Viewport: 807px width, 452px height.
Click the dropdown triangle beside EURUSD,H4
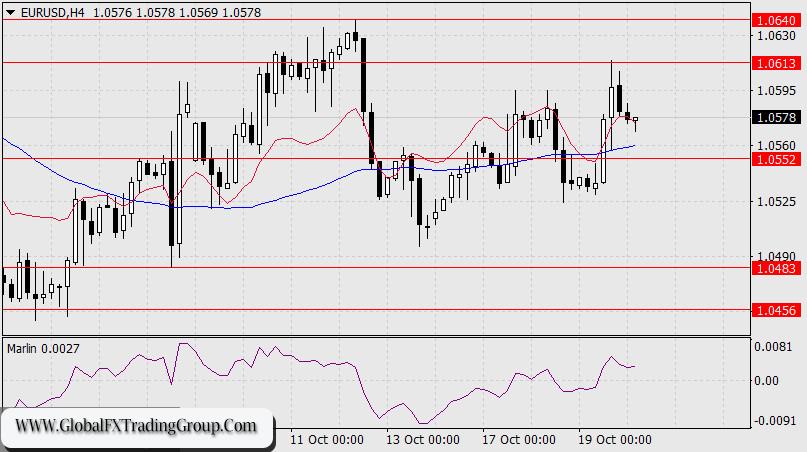[x=10, y=13]
